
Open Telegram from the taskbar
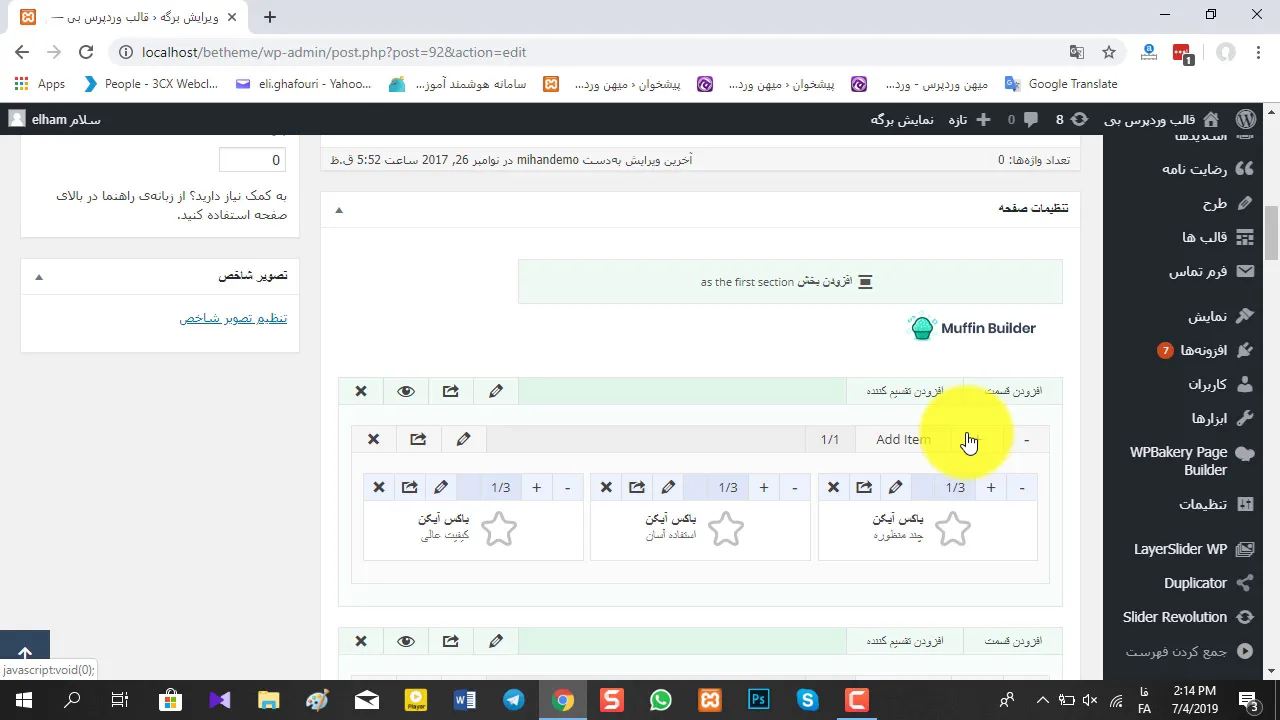(514, 700)
